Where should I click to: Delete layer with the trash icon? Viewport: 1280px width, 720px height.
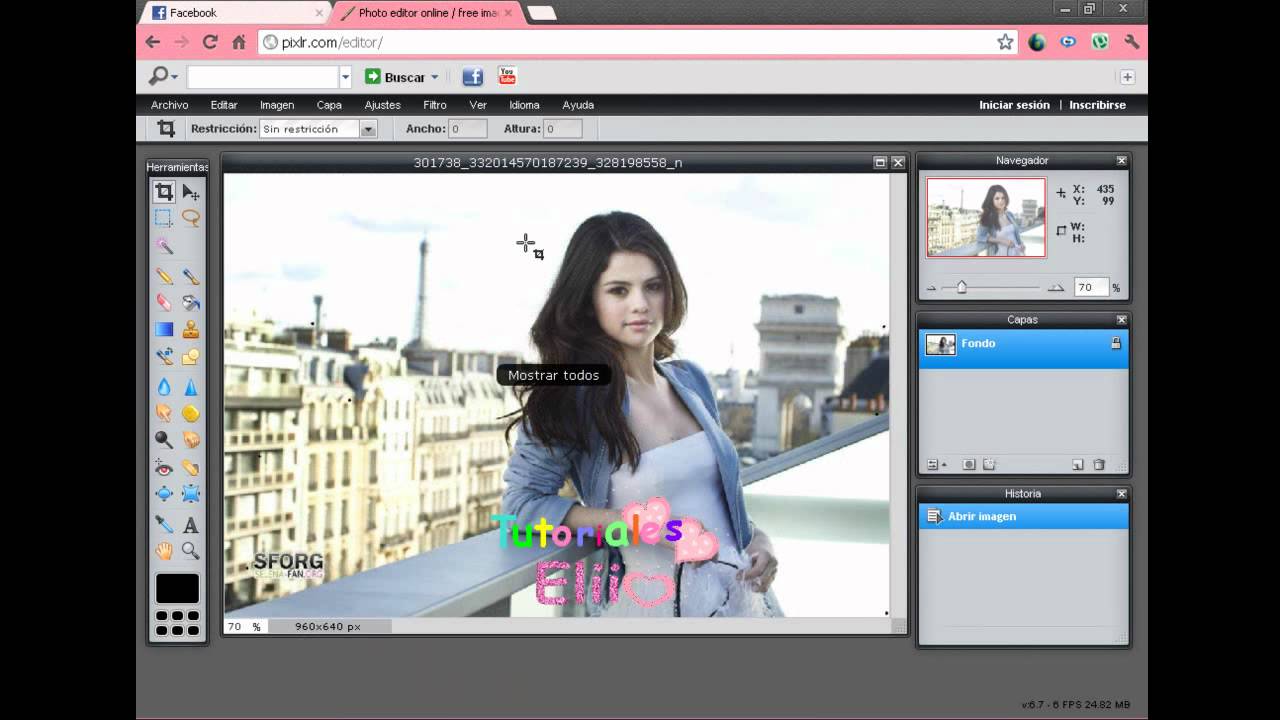[1098, 464]
